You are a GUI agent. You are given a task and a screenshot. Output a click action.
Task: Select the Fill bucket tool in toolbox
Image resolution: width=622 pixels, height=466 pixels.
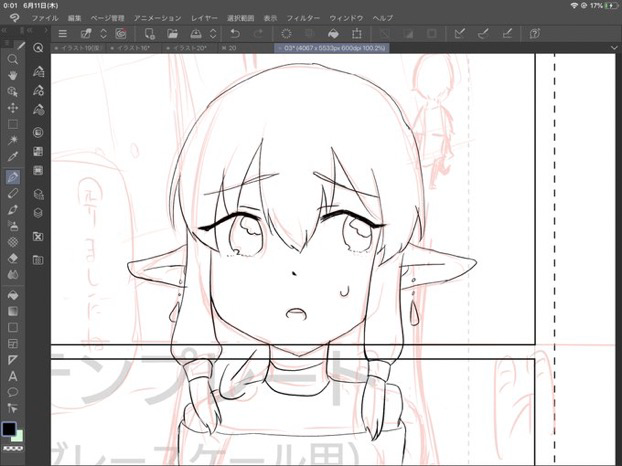point(13,295)
